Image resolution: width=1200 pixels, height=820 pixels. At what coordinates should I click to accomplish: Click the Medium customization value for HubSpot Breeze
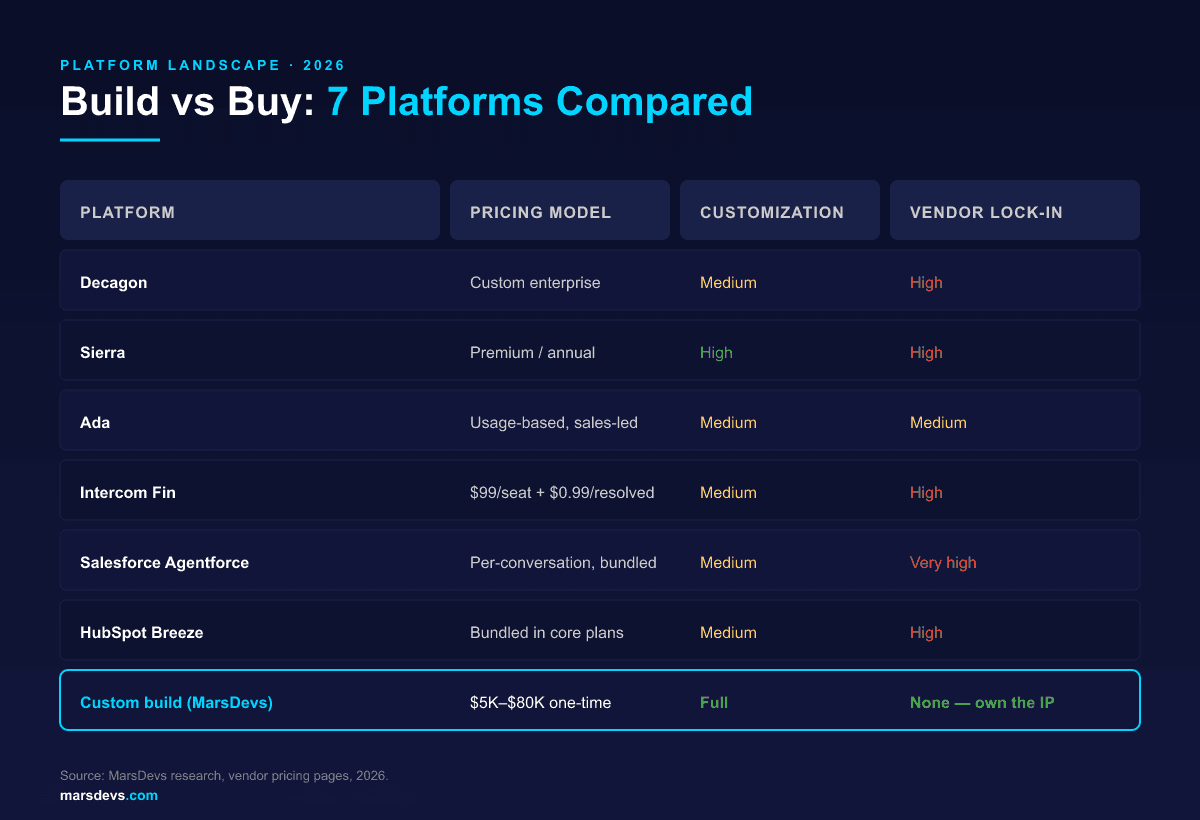(x=728, y=633)
